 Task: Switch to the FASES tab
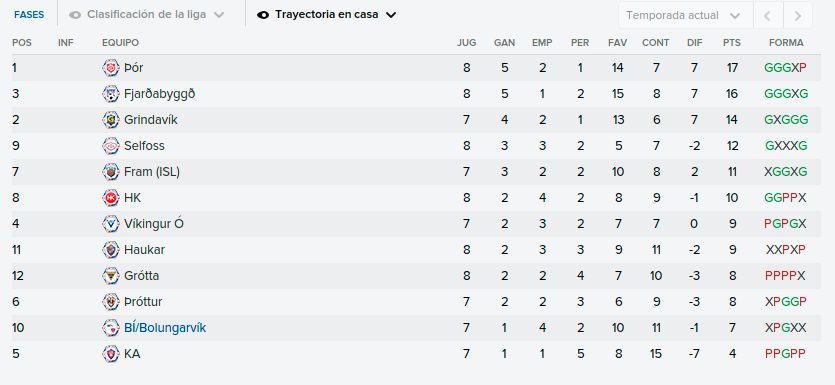coord(29,15)
